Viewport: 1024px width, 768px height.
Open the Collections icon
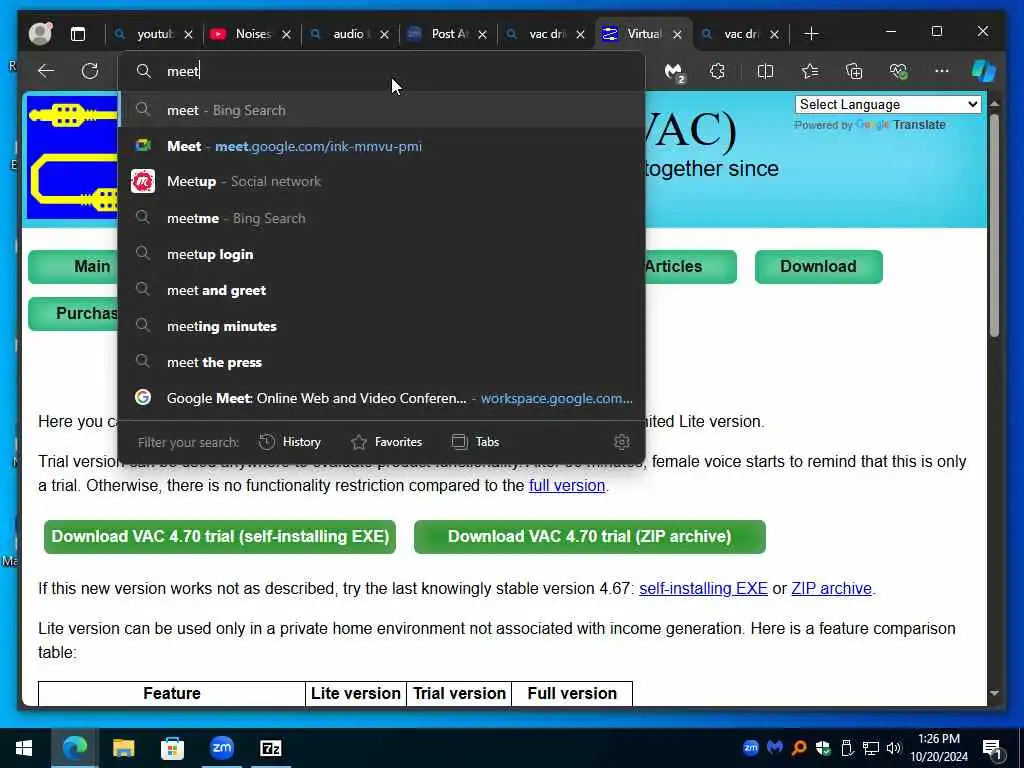[854, 71]
